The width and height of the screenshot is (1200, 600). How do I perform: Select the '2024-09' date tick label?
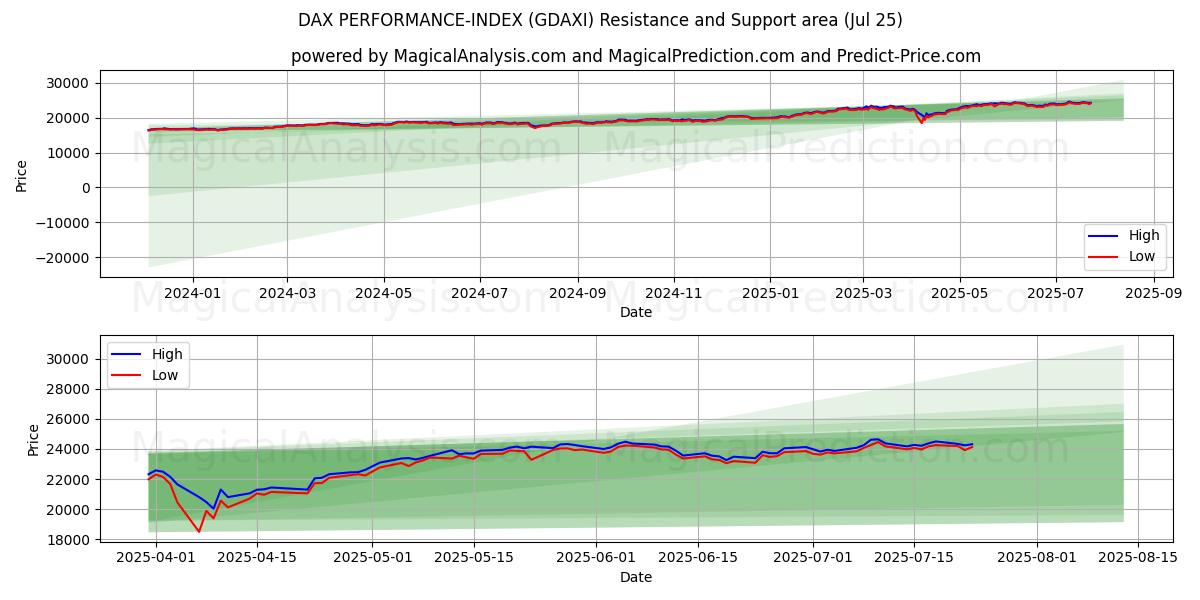click(578, 294)
